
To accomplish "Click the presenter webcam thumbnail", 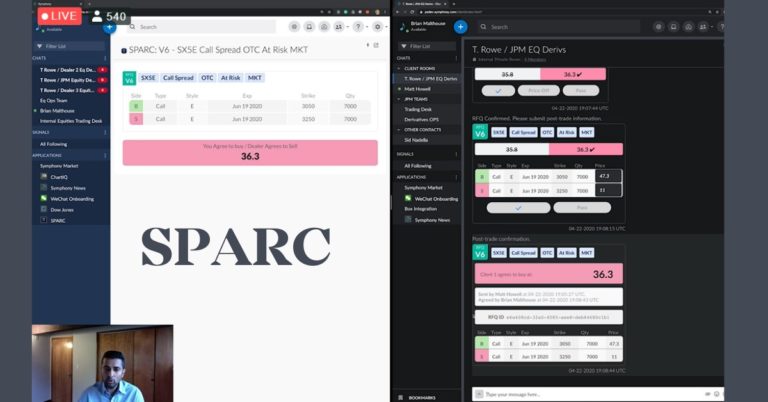I will (x=102, y=363).
